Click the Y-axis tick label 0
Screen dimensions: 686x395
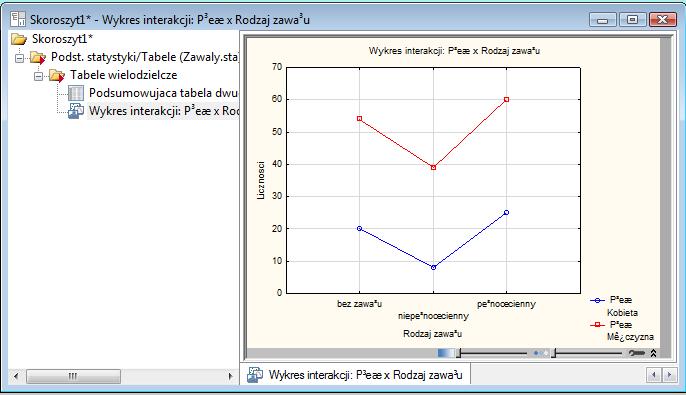point(280,293)
